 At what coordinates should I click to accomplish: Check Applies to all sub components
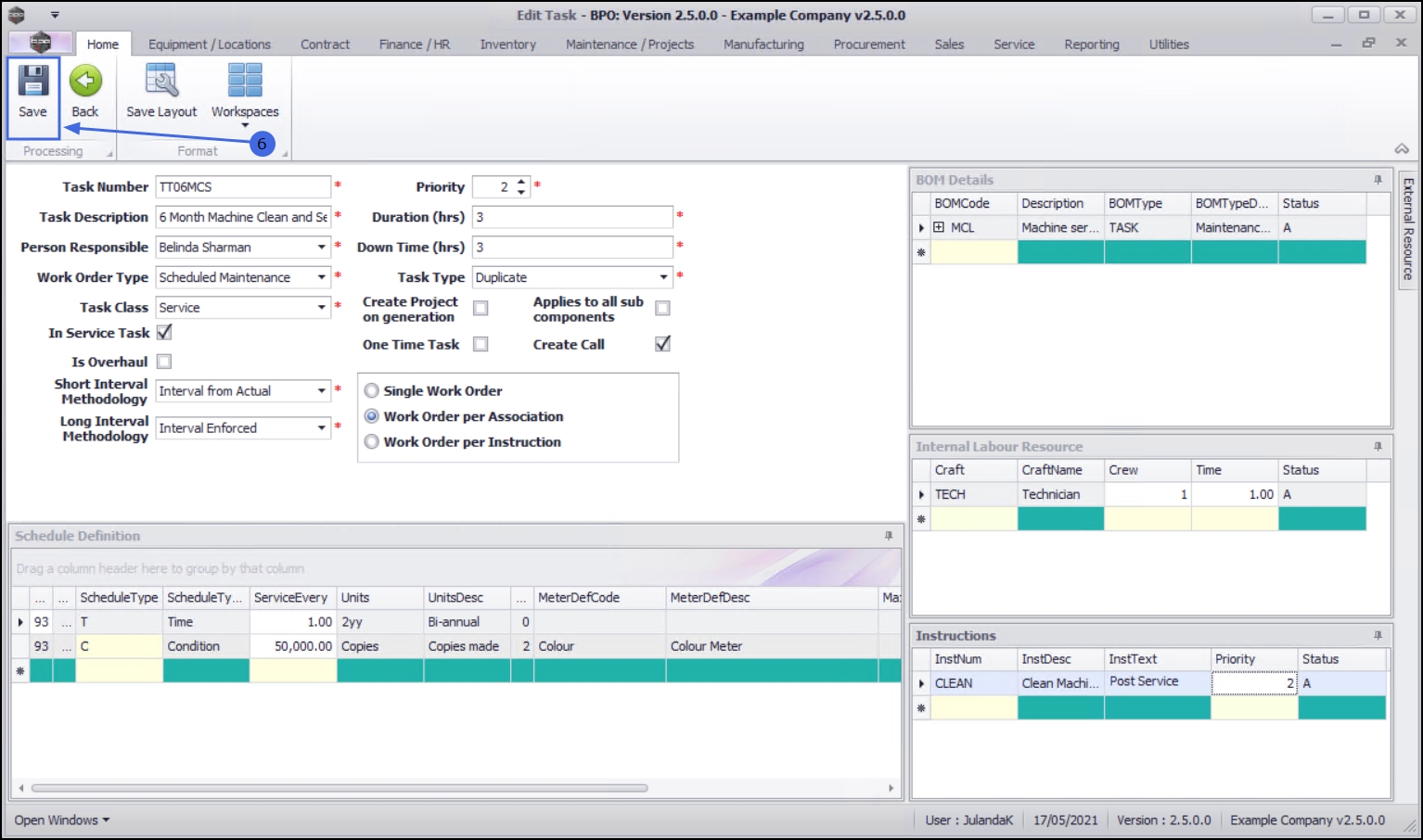pyautogui.click(x=662, y=308)
